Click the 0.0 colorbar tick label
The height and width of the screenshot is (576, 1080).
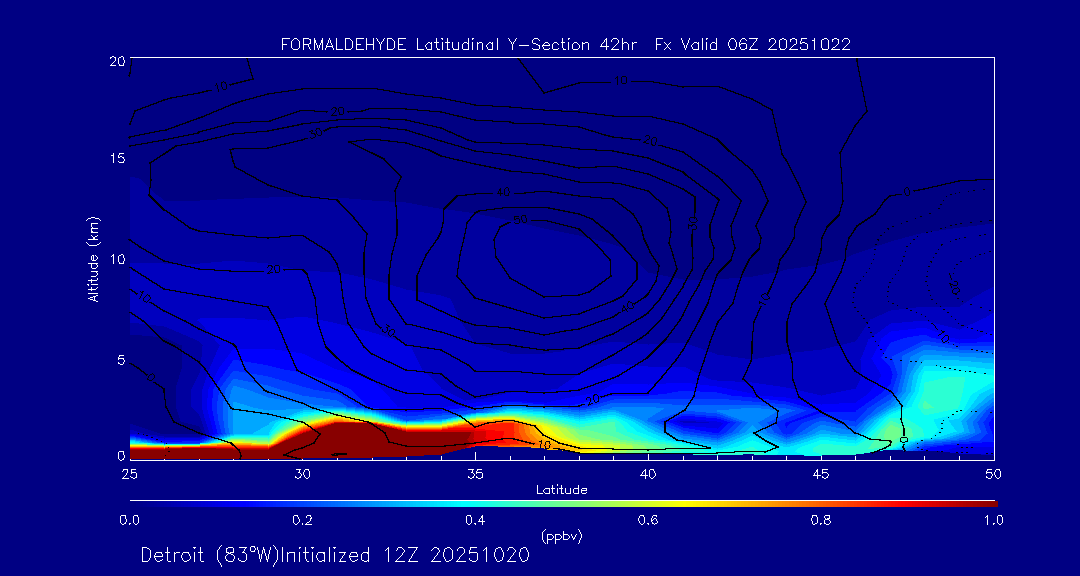coord(130,520)
